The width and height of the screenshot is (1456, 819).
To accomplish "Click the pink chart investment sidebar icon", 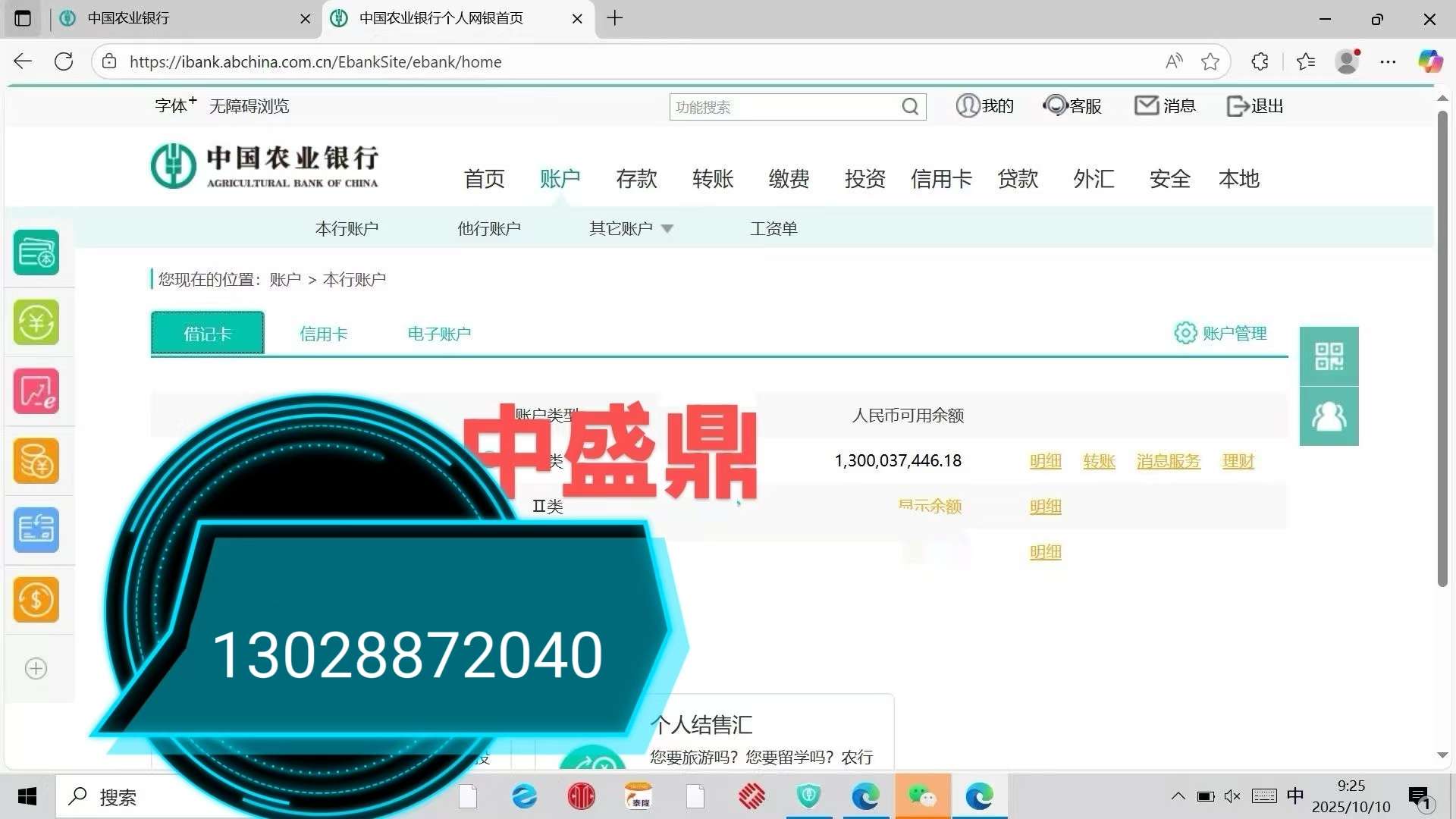I will (36, 391).
